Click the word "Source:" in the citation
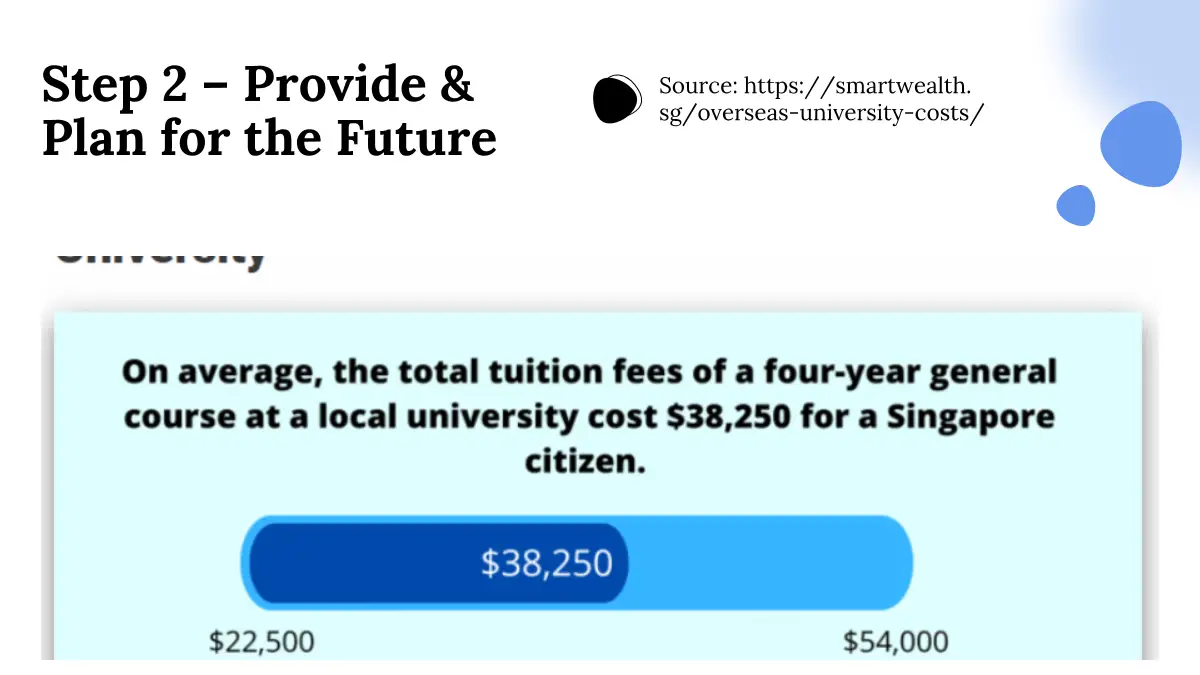The width and height of the screenshot is (1200, 675). [697, 86]
